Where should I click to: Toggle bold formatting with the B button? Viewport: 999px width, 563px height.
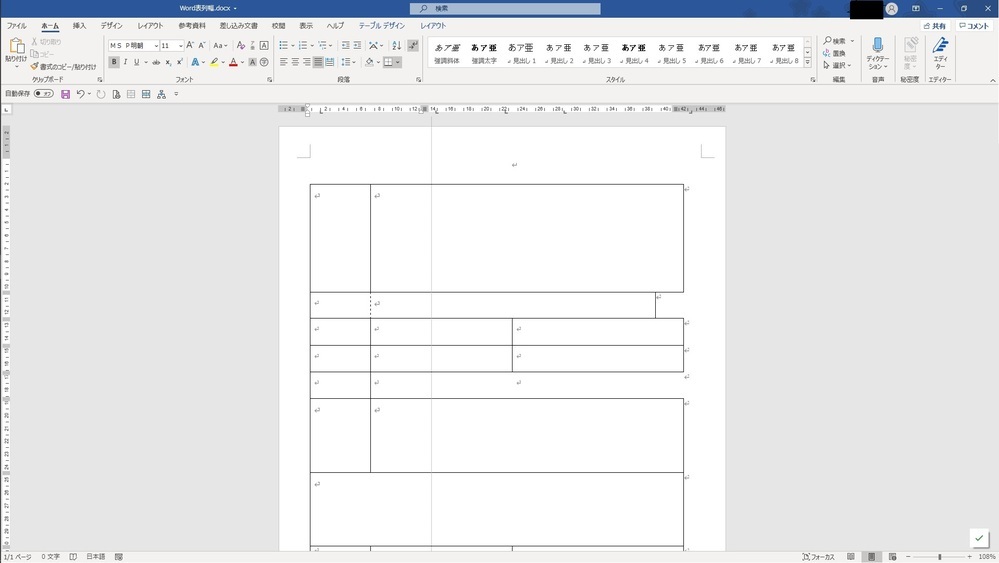[x=114, y=62]
